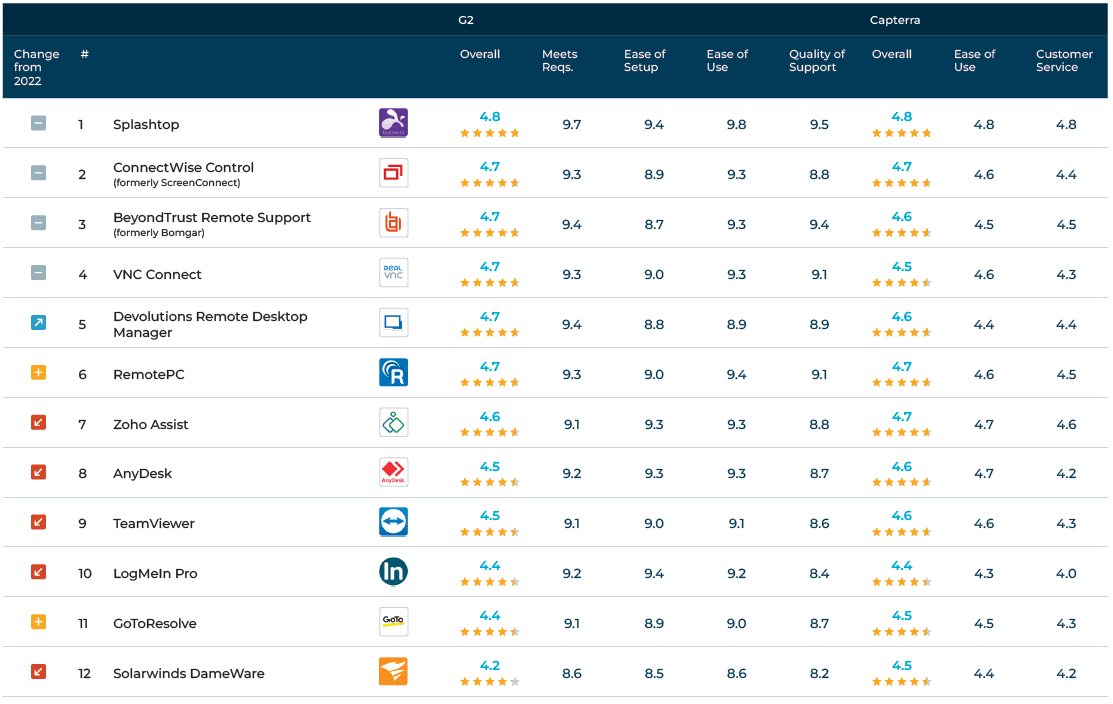Image resolution: width=1113 pixels, height=704 pixels.
Task: Click the RemotePC product name
Action: coord(148,375)
